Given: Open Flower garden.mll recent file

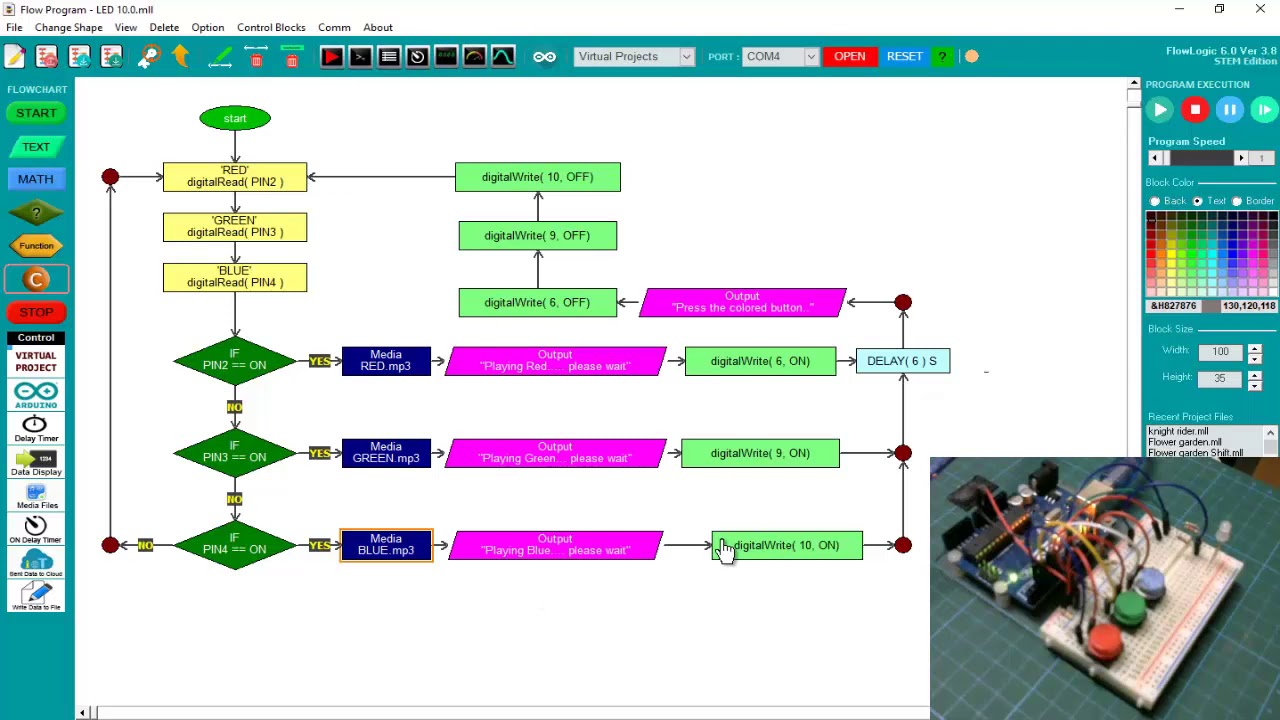Looking at the screenshot, I should (x=1185, y=442).
